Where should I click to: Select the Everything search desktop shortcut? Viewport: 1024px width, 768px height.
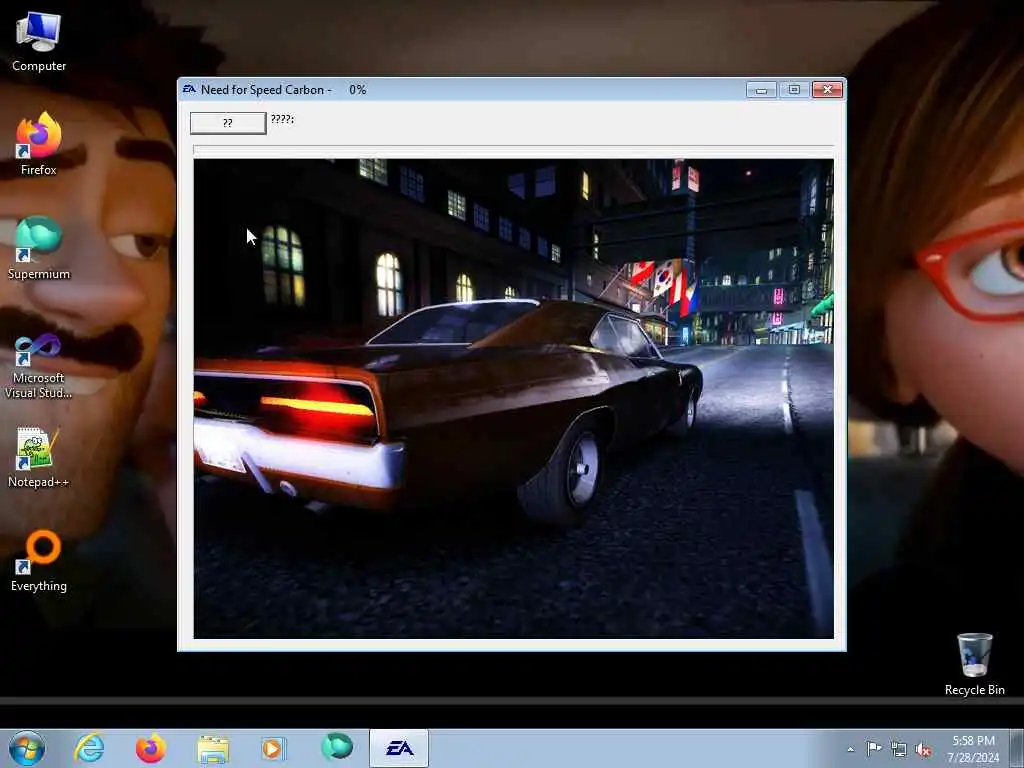pos(39,561)
